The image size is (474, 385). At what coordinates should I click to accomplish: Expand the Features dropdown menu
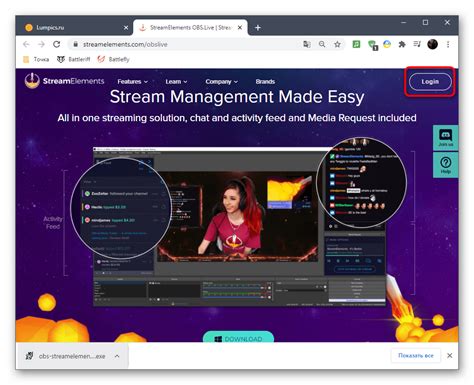(x=132, y=82)
